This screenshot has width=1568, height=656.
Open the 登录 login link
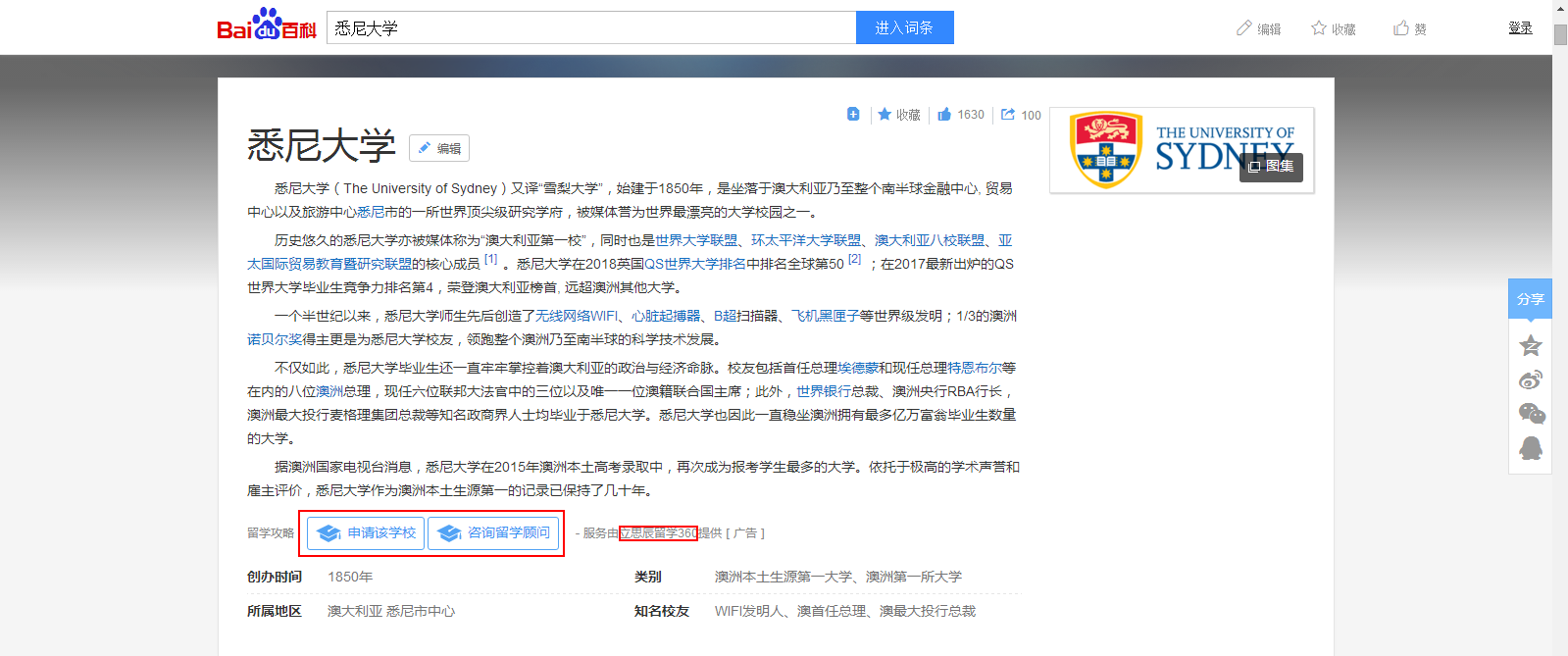[1520, 27]
